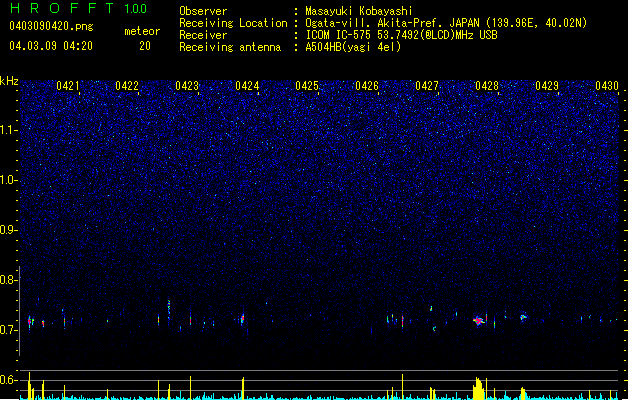629x400 pixels.
Task: Click the tall vertical echo streak near 0423
Action: pyautogui.click(x=169, y=311)
